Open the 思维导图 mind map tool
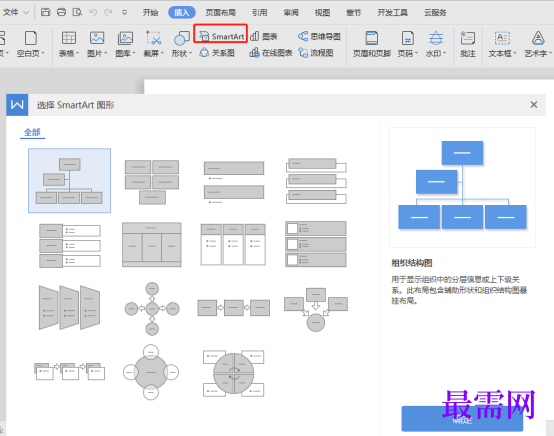The image size is (554, 436). (x=319, y=36)
